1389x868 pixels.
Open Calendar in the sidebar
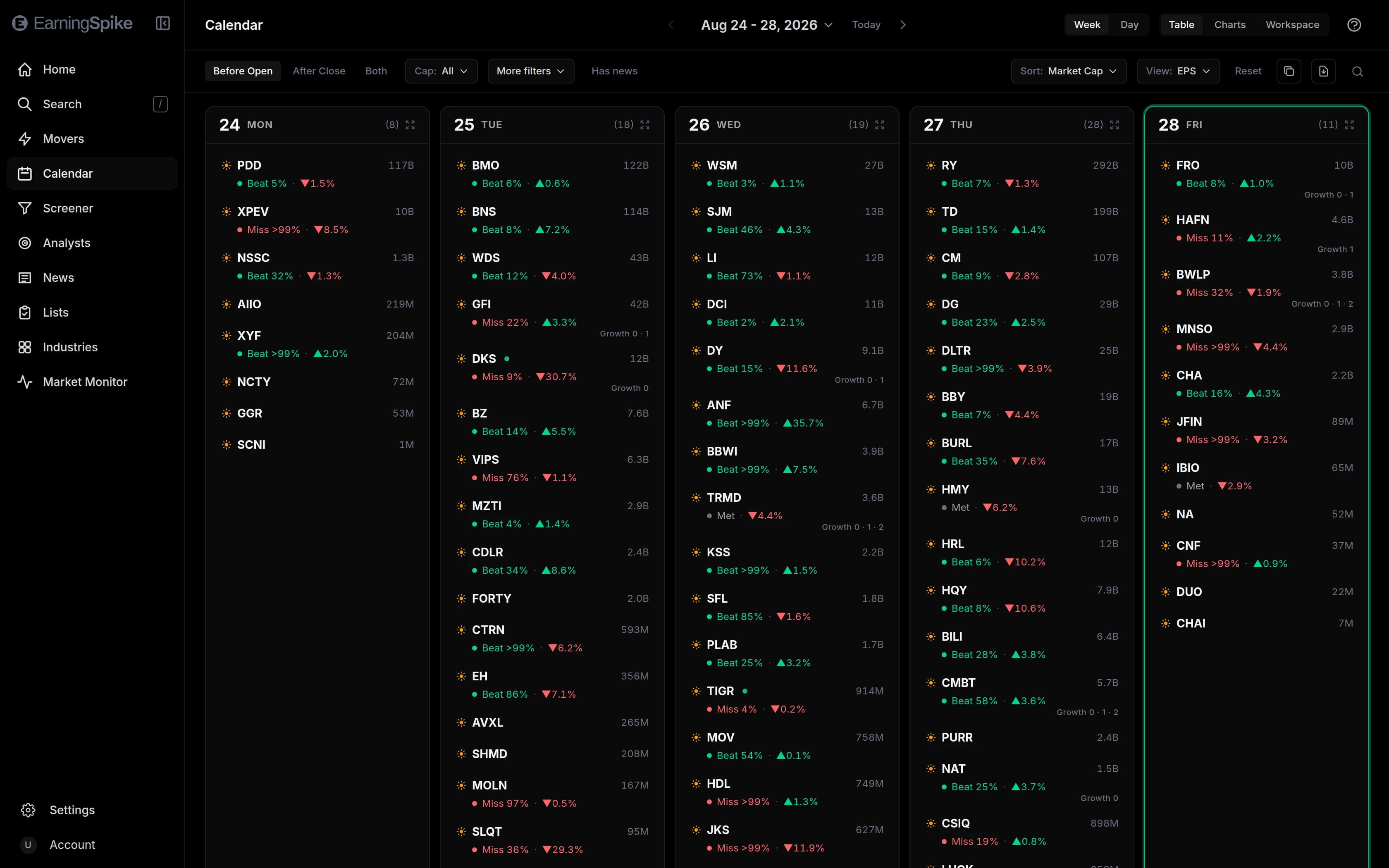[92, 173]
